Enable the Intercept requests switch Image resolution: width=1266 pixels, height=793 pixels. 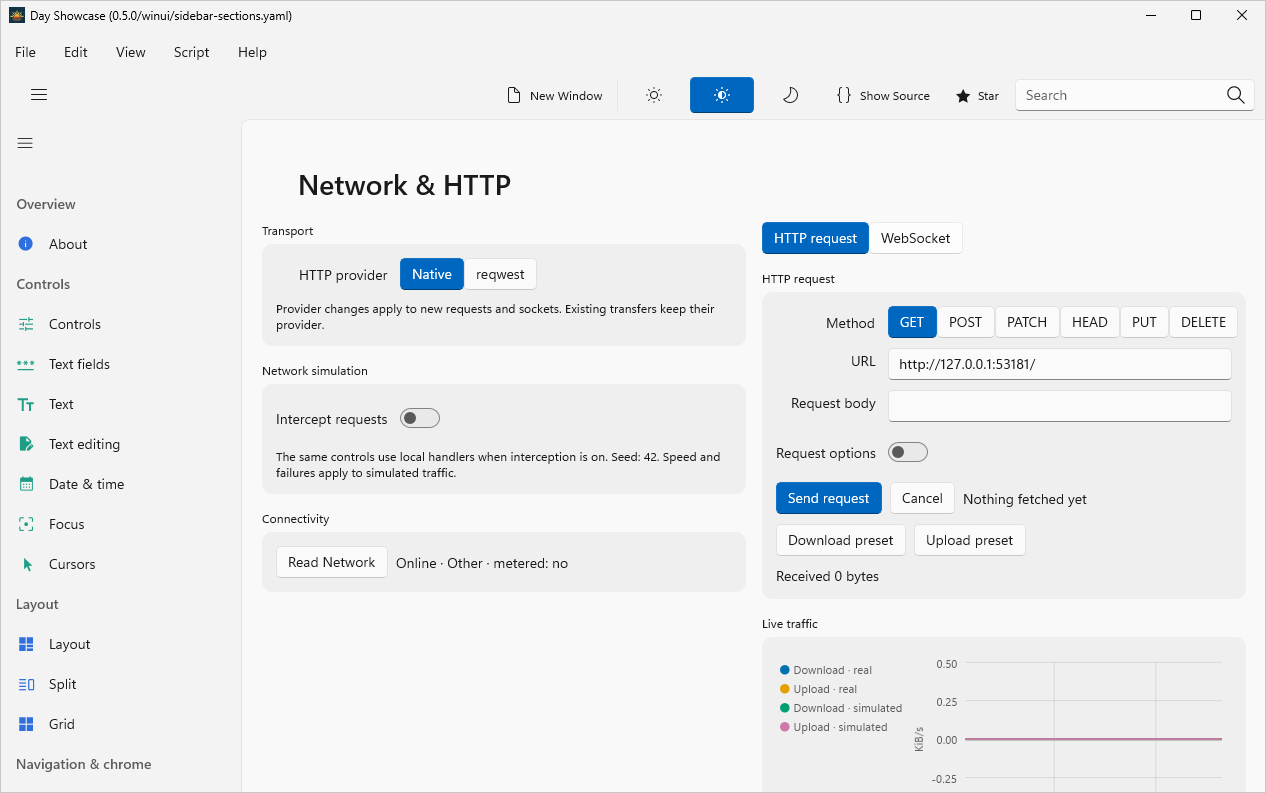(420, 418)
